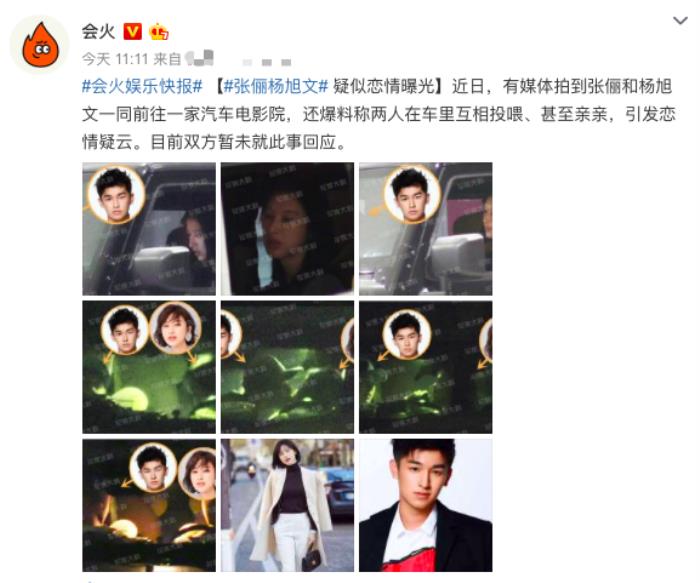
Task: Open first photo of car window
Action: 149,229
